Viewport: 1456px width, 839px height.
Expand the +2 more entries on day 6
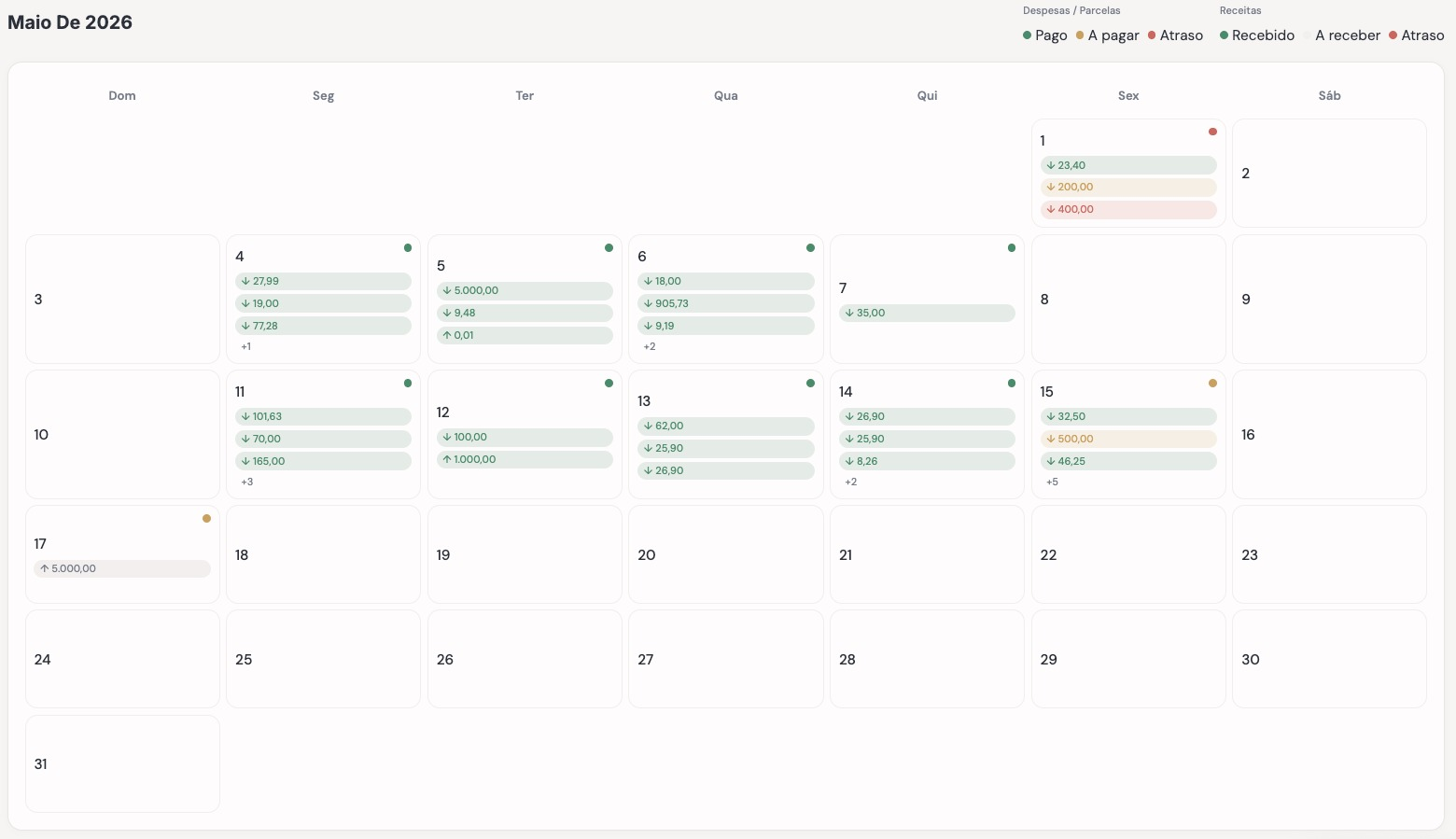[649, 346]
